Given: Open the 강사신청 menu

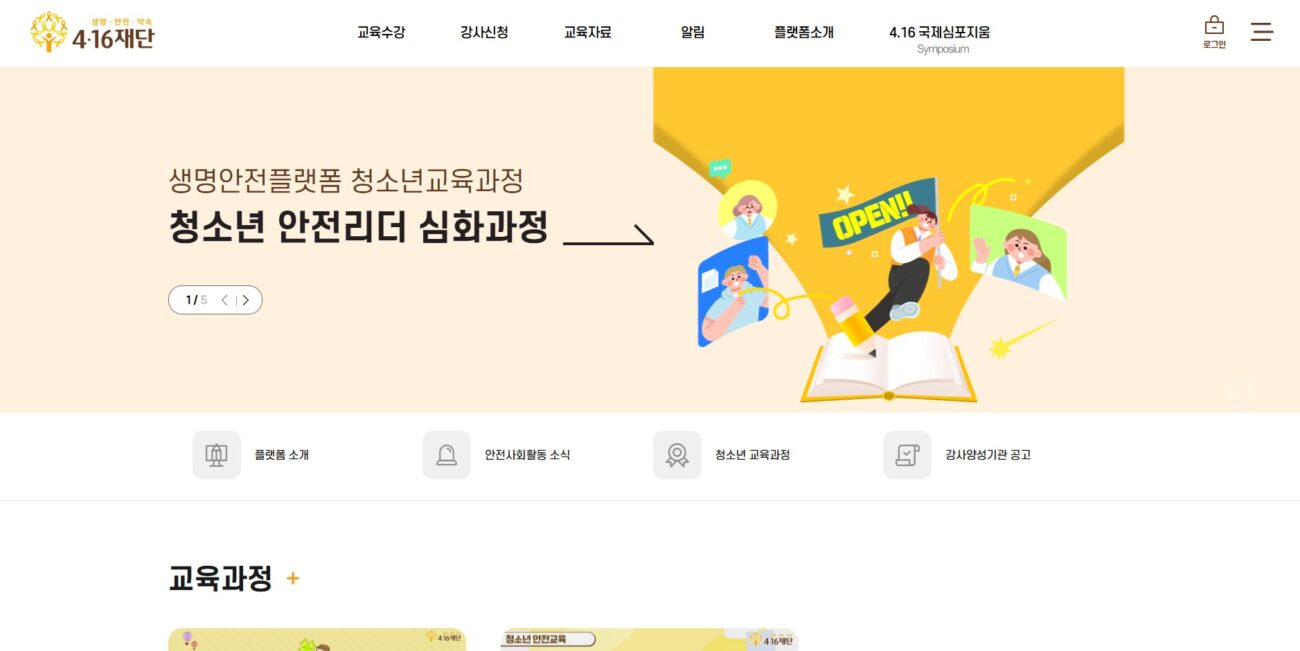Looking at the screenshot, I should pyautogui.click(x=484, y=32).
